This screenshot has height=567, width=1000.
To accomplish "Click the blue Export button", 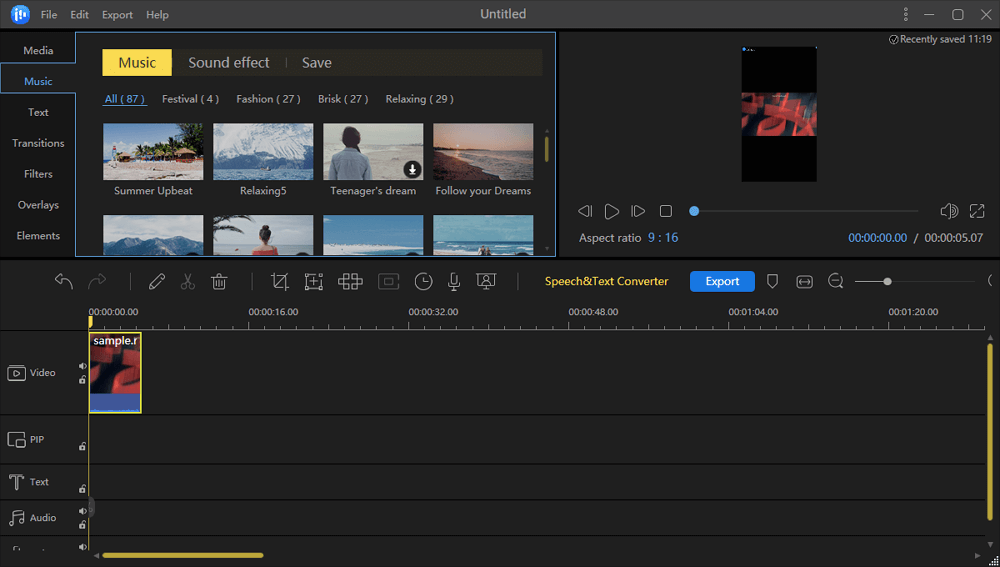I will click(722, 281).
